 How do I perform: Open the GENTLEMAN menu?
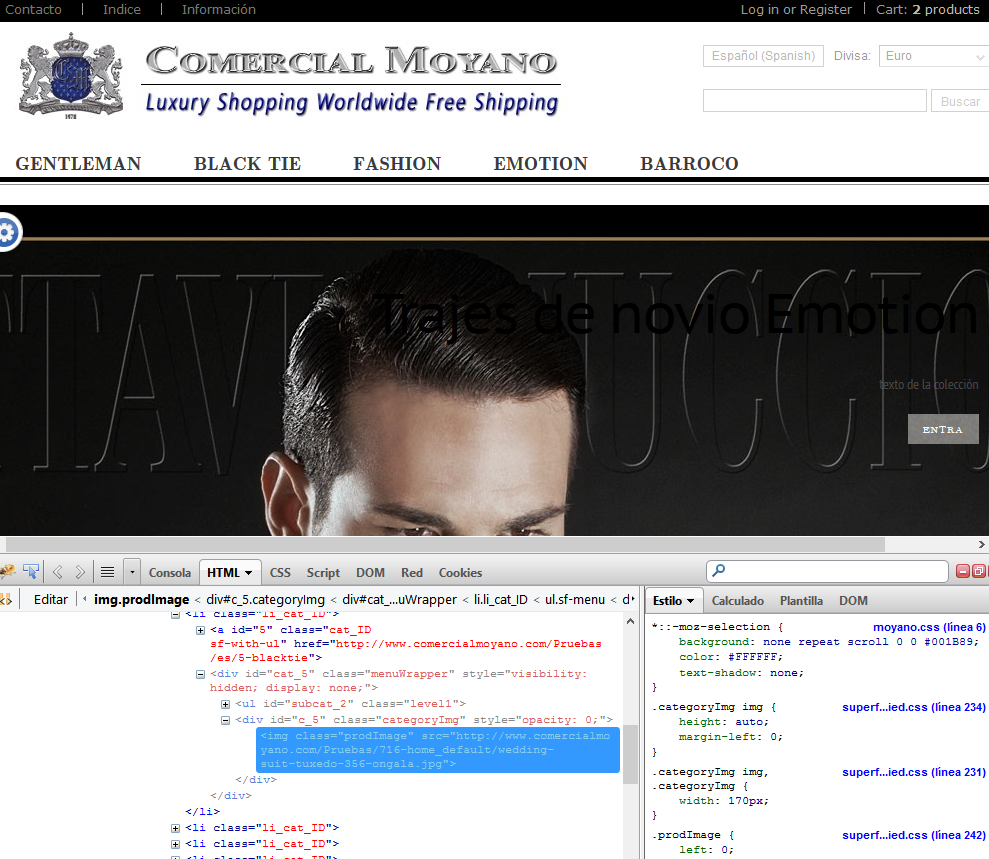click(78, 163)
